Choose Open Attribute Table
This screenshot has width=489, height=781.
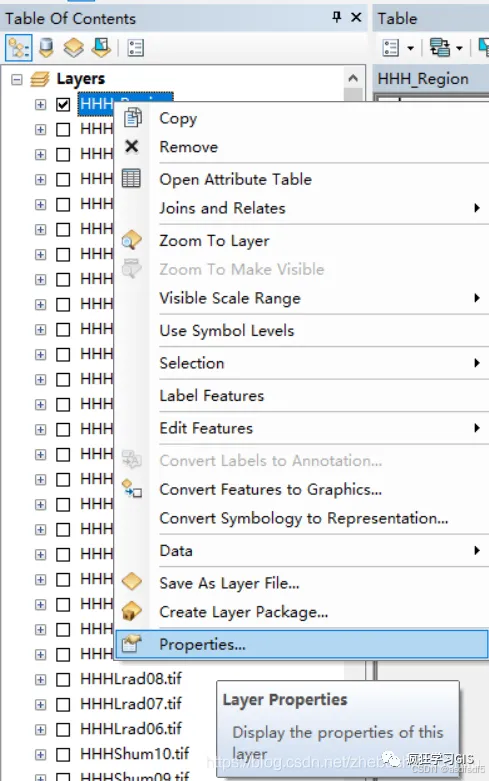click(x=301, y=179)
